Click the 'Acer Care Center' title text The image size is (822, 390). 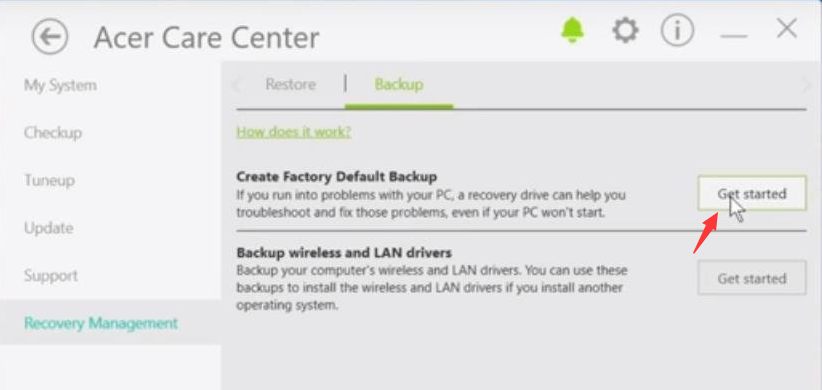207,38
